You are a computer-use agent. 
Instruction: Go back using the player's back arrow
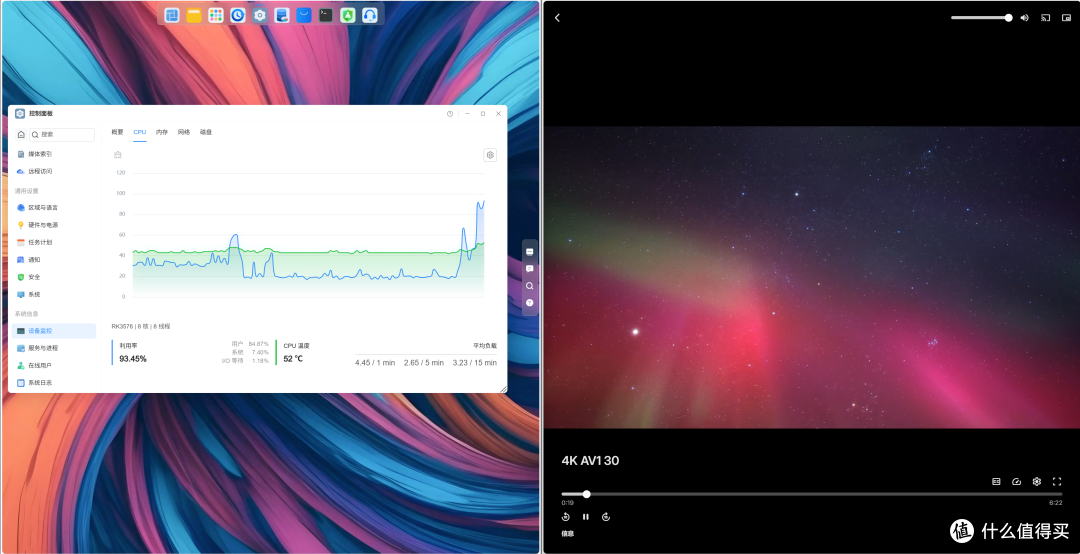pyautogui.click(x=557, y=18)
